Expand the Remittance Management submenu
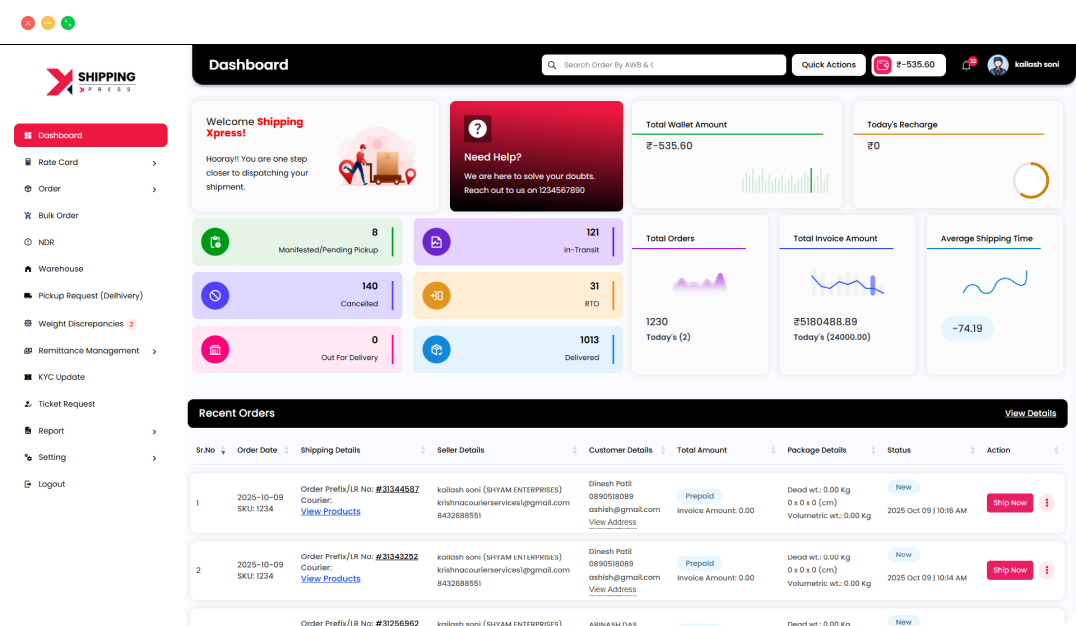This screenshot has height=626, width=1076. point(154,351)
